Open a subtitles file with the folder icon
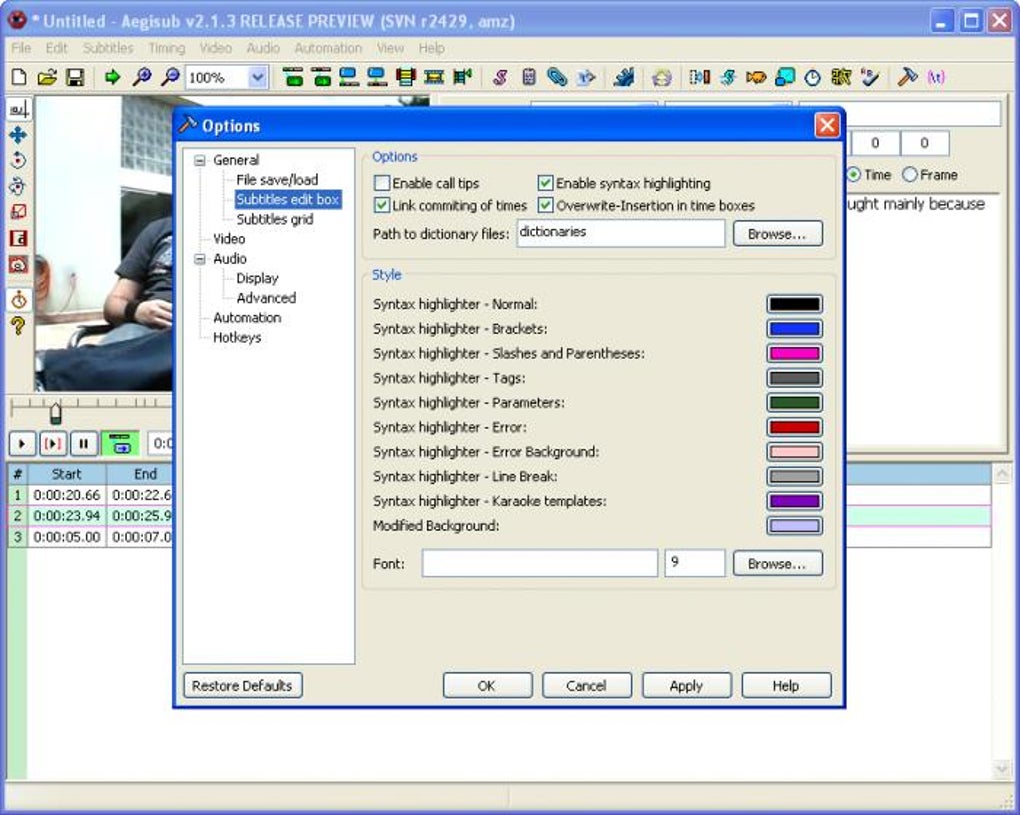This screenshot has width=1020, height=815. 47,77
